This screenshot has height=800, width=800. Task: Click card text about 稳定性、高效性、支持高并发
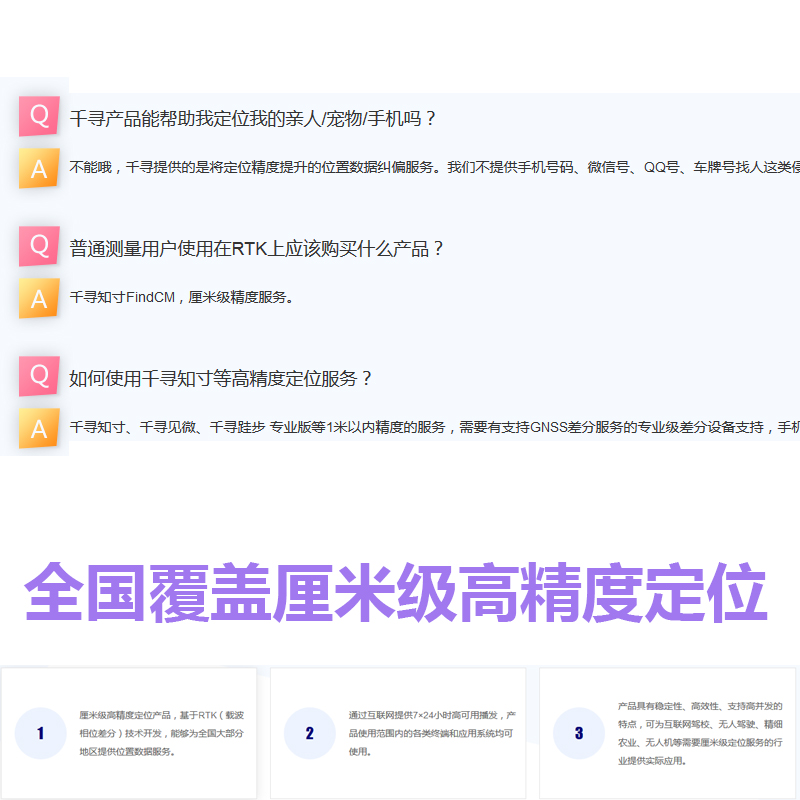tap(700, 733)
